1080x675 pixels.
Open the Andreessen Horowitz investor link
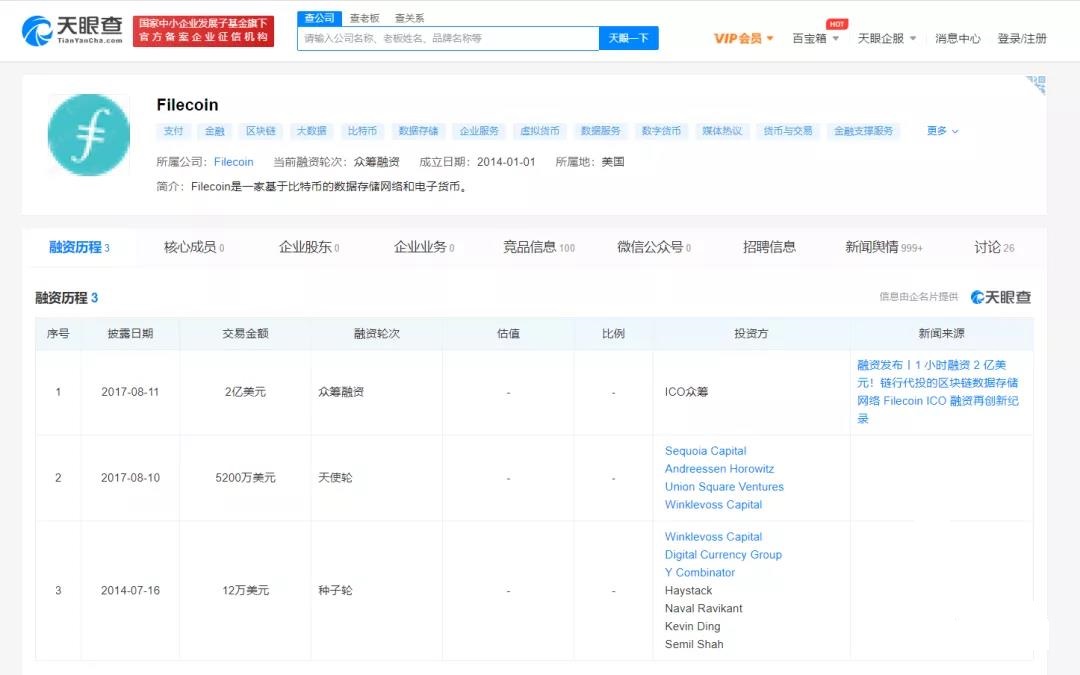point(719,469)
